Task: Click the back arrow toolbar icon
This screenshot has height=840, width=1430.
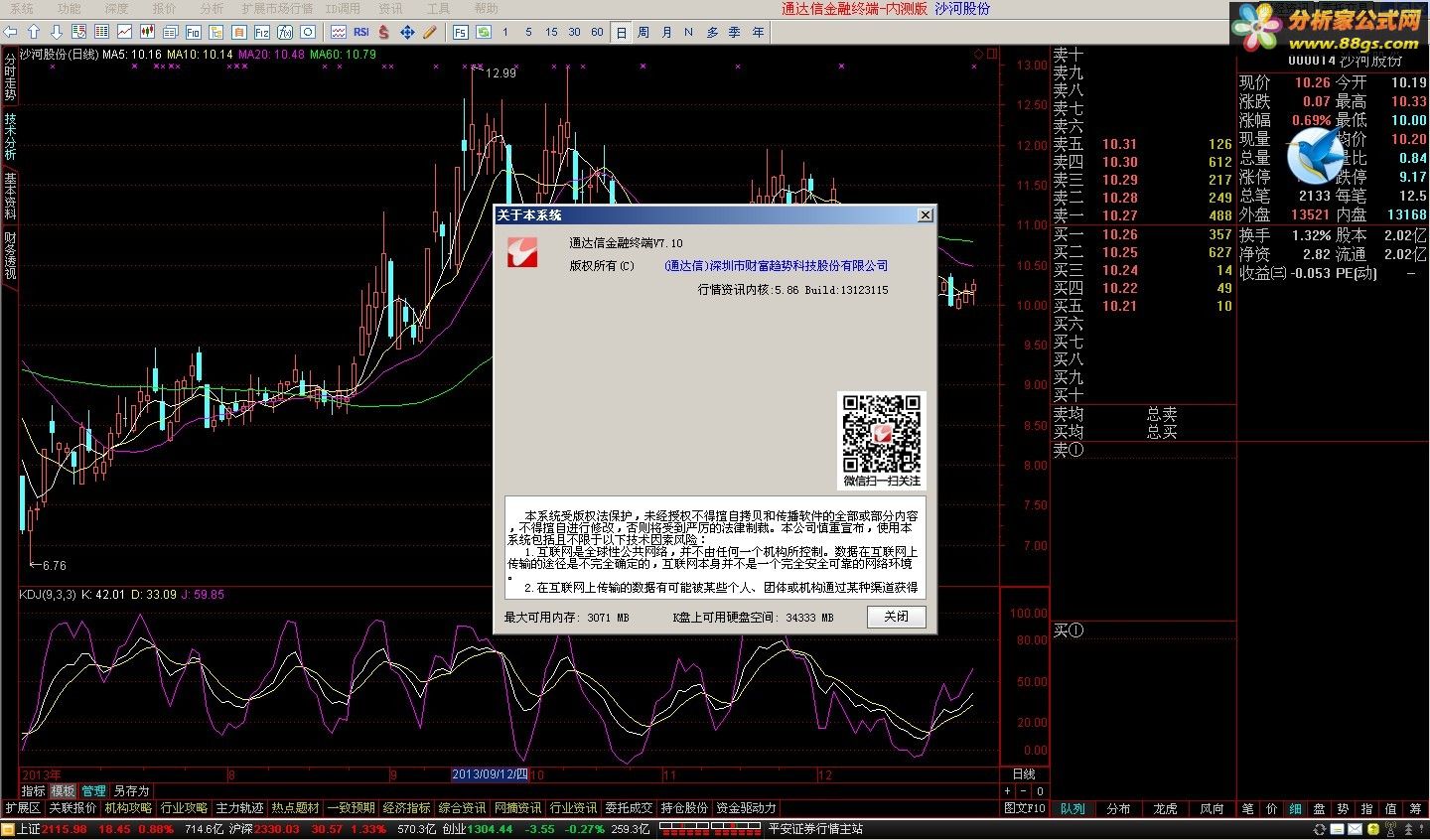Action: click(x=10, y=32)
